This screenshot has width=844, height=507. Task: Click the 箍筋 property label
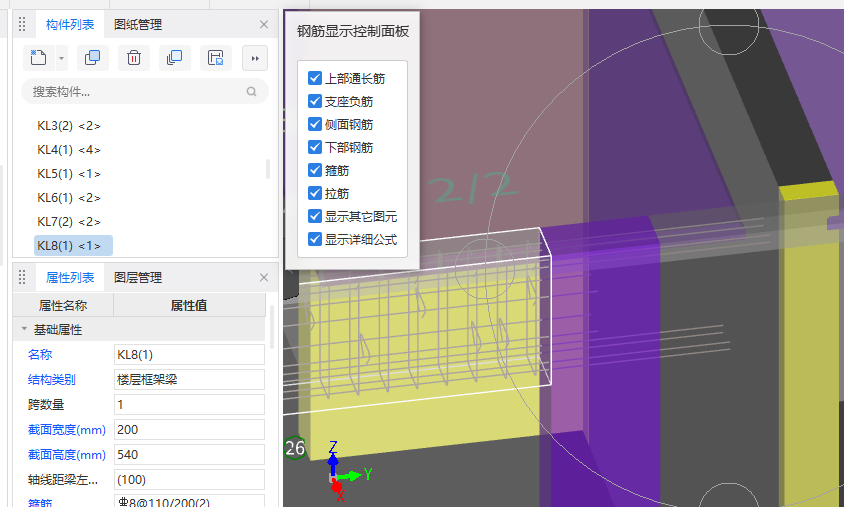40,502
